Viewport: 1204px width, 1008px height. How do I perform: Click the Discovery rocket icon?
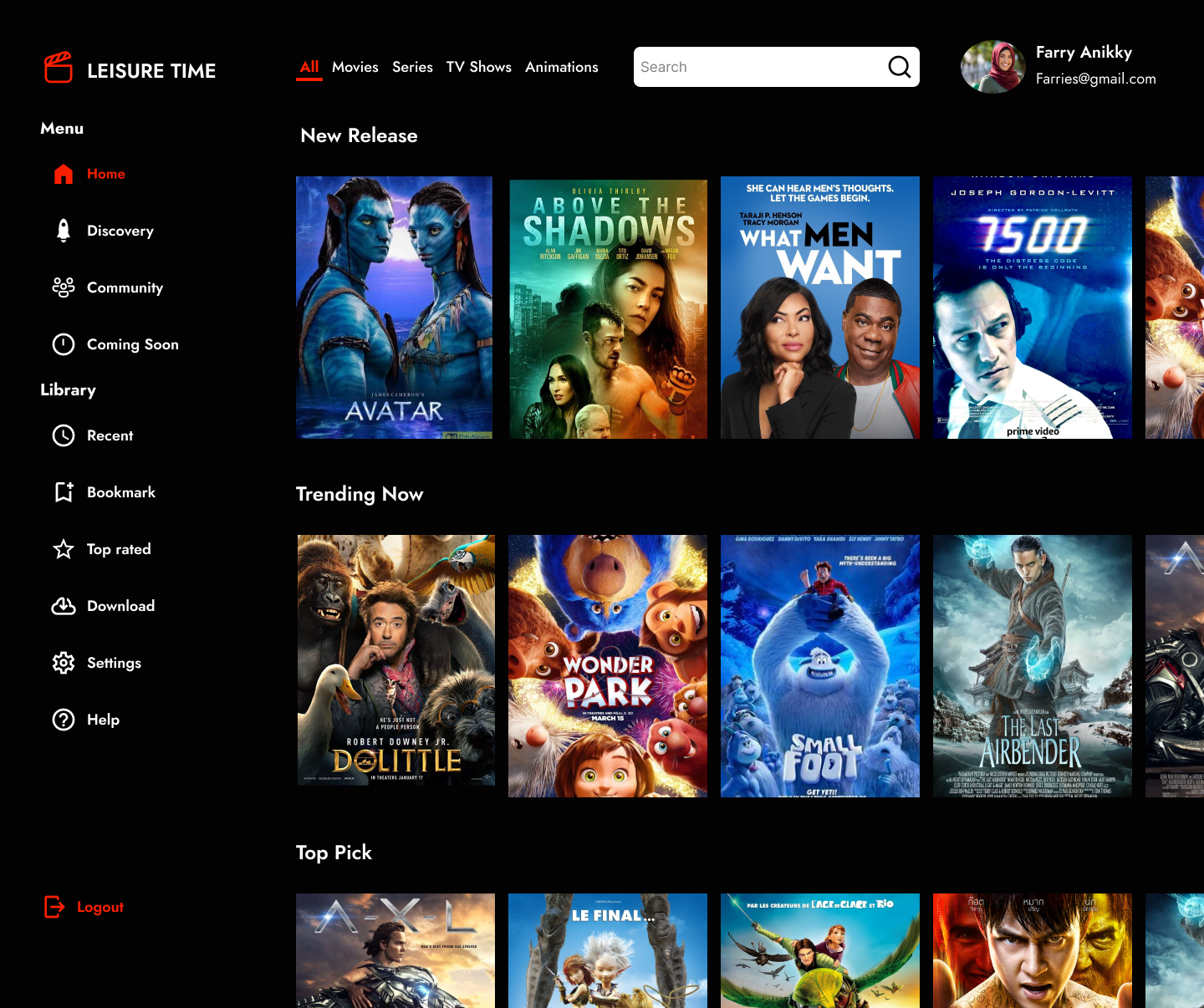pyautogui.click(x=64, y=231)
